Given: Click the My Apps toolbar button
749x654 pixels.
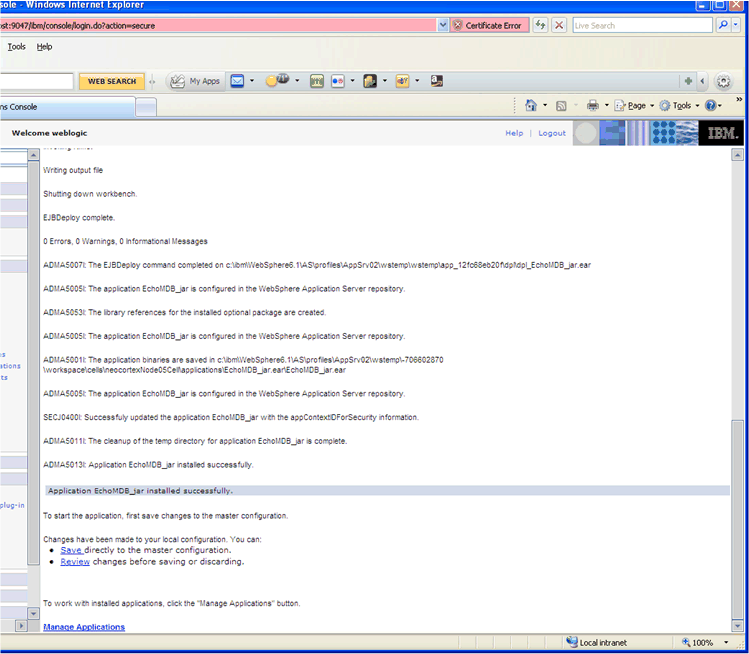Looking at the screenshot, I should (196, 81).
